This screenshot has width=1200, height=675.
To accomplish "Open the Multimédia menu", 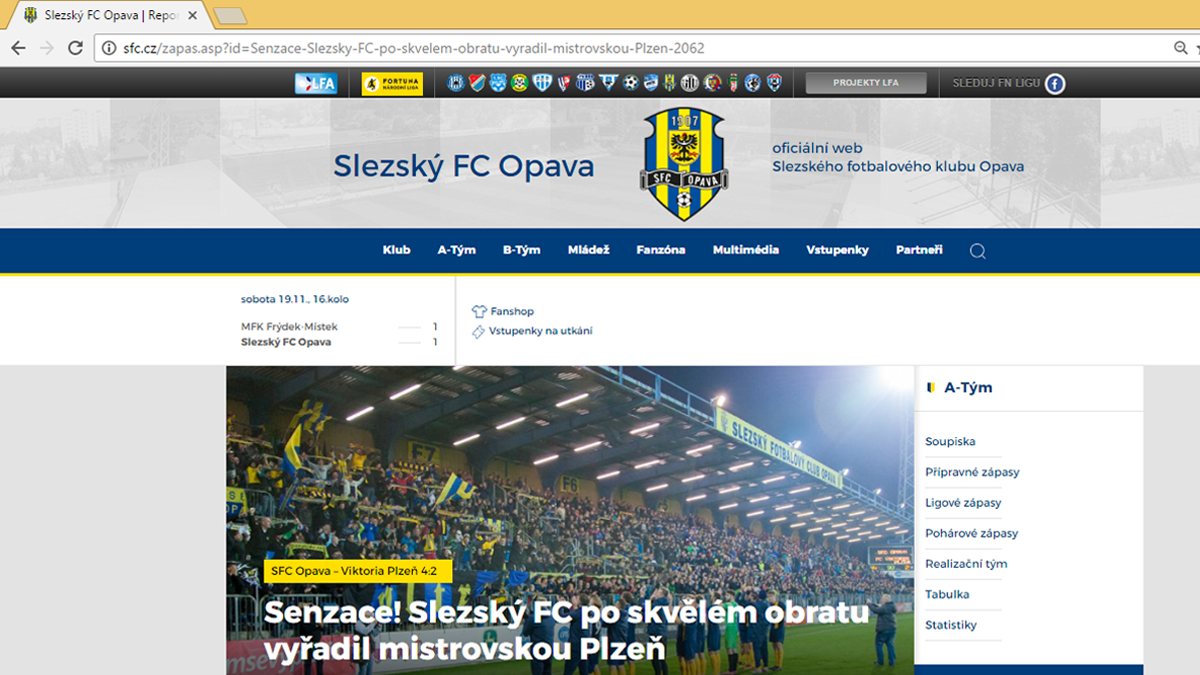I will point(745,250).
